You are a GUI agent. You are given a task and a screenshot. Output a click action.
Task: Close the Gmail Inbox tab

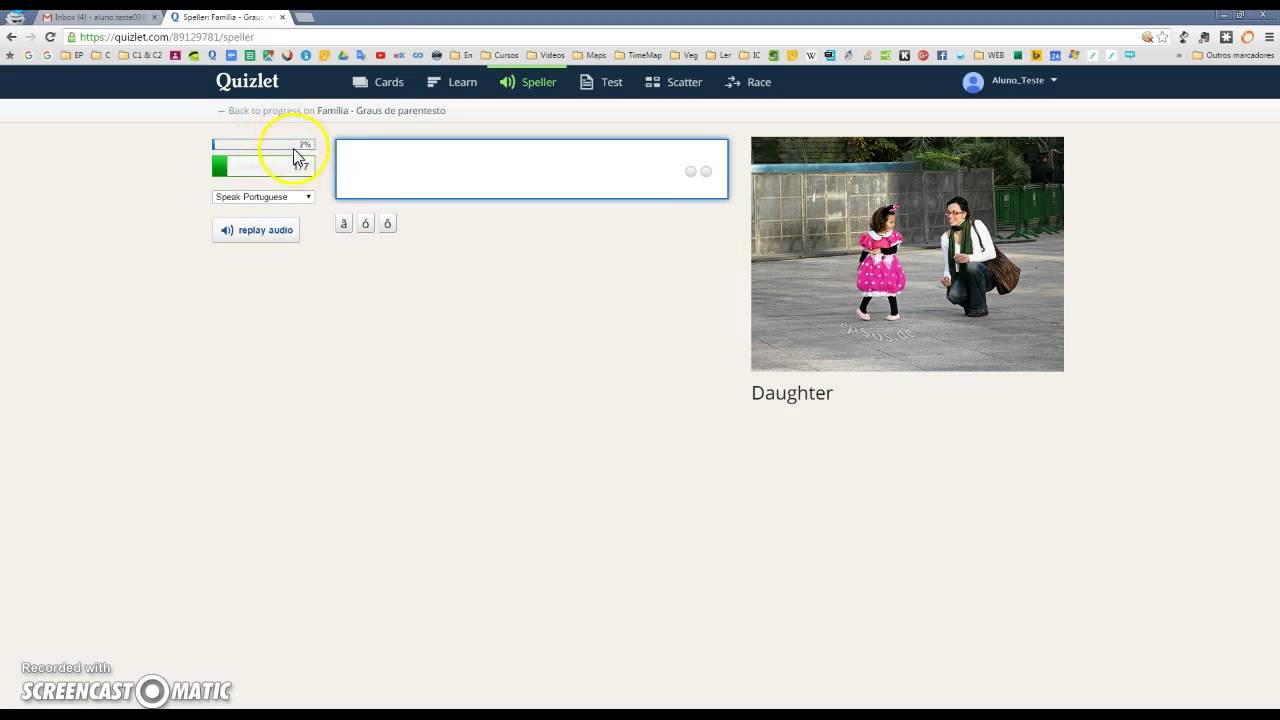154,17
